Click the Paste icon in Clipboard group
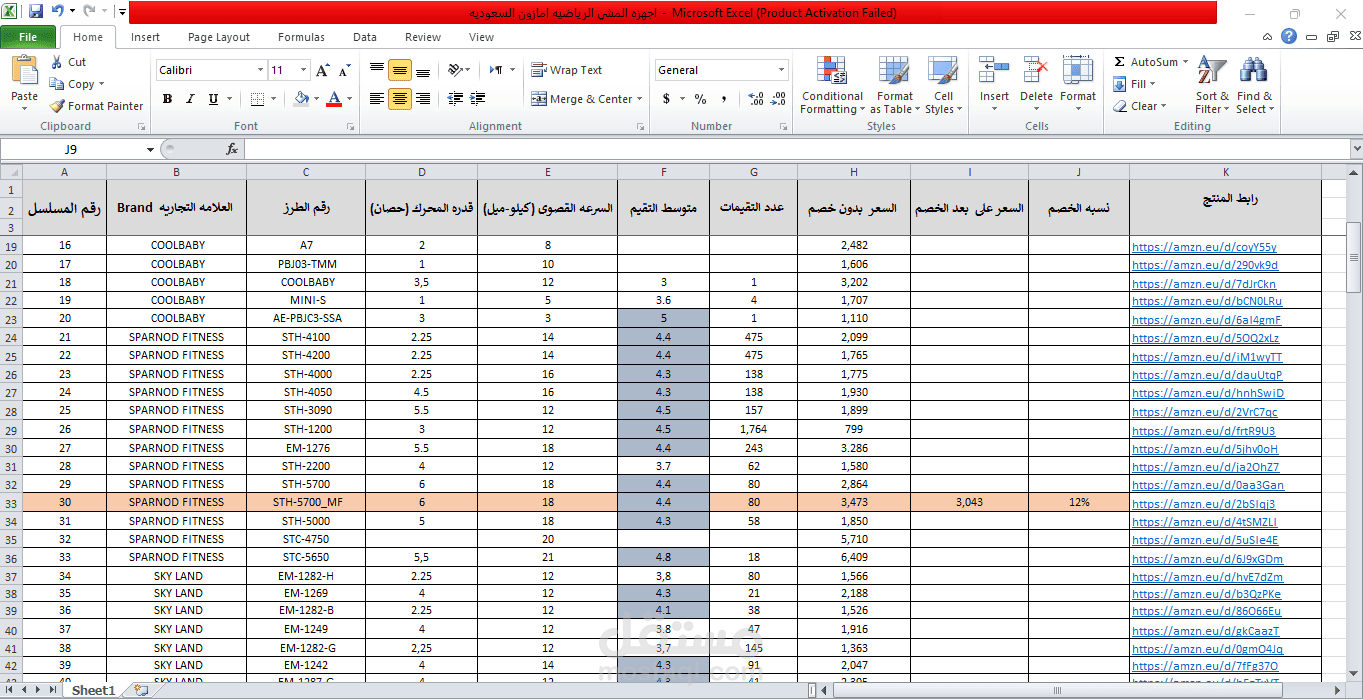This screenshot has height=700, width=1363. point(24,72)
